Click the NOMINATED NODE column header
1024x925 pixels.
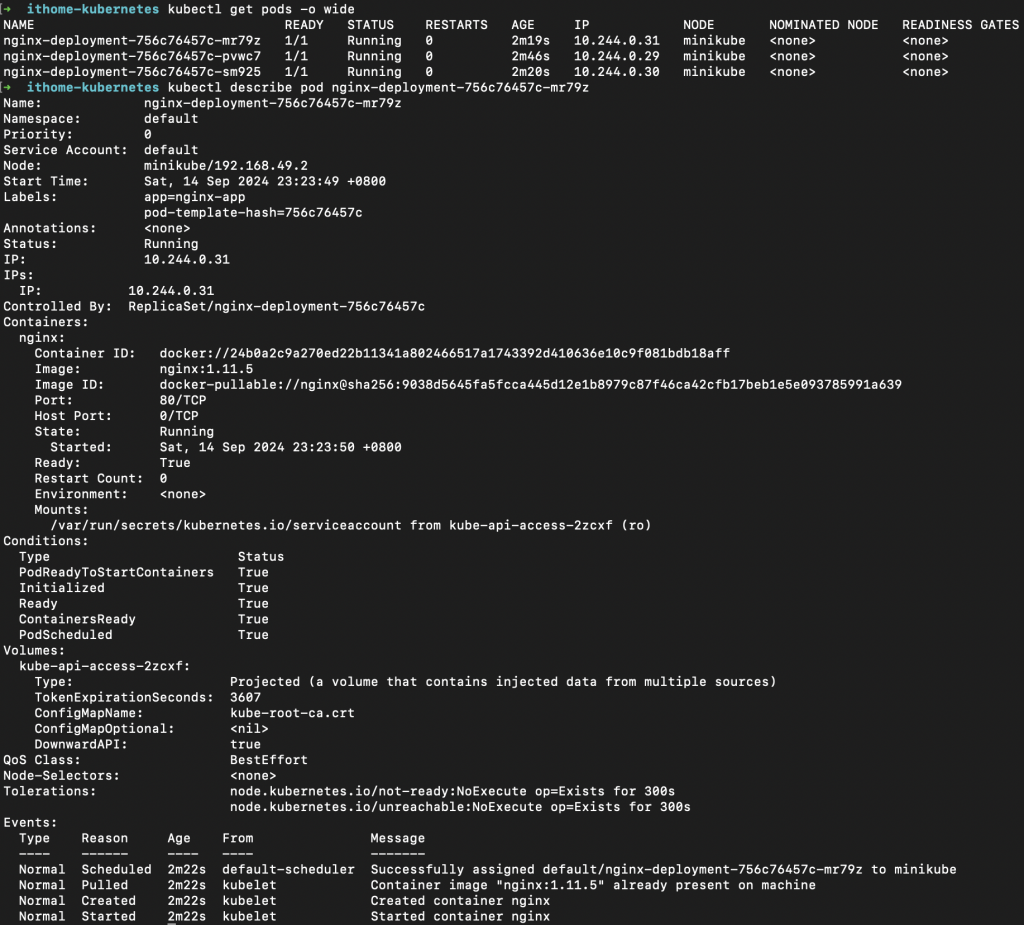click(x=824, y=25)
